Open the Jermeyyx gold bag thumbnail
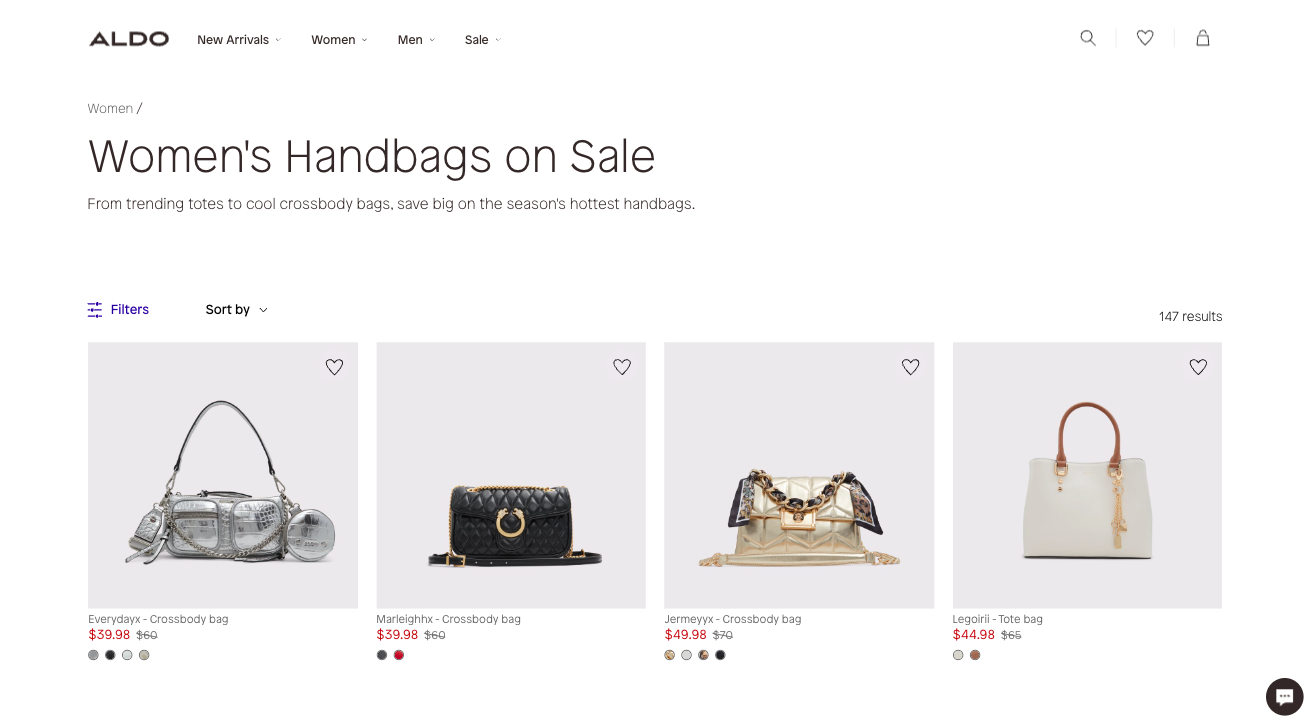1312x723 pixels. (x=799, y=476)
